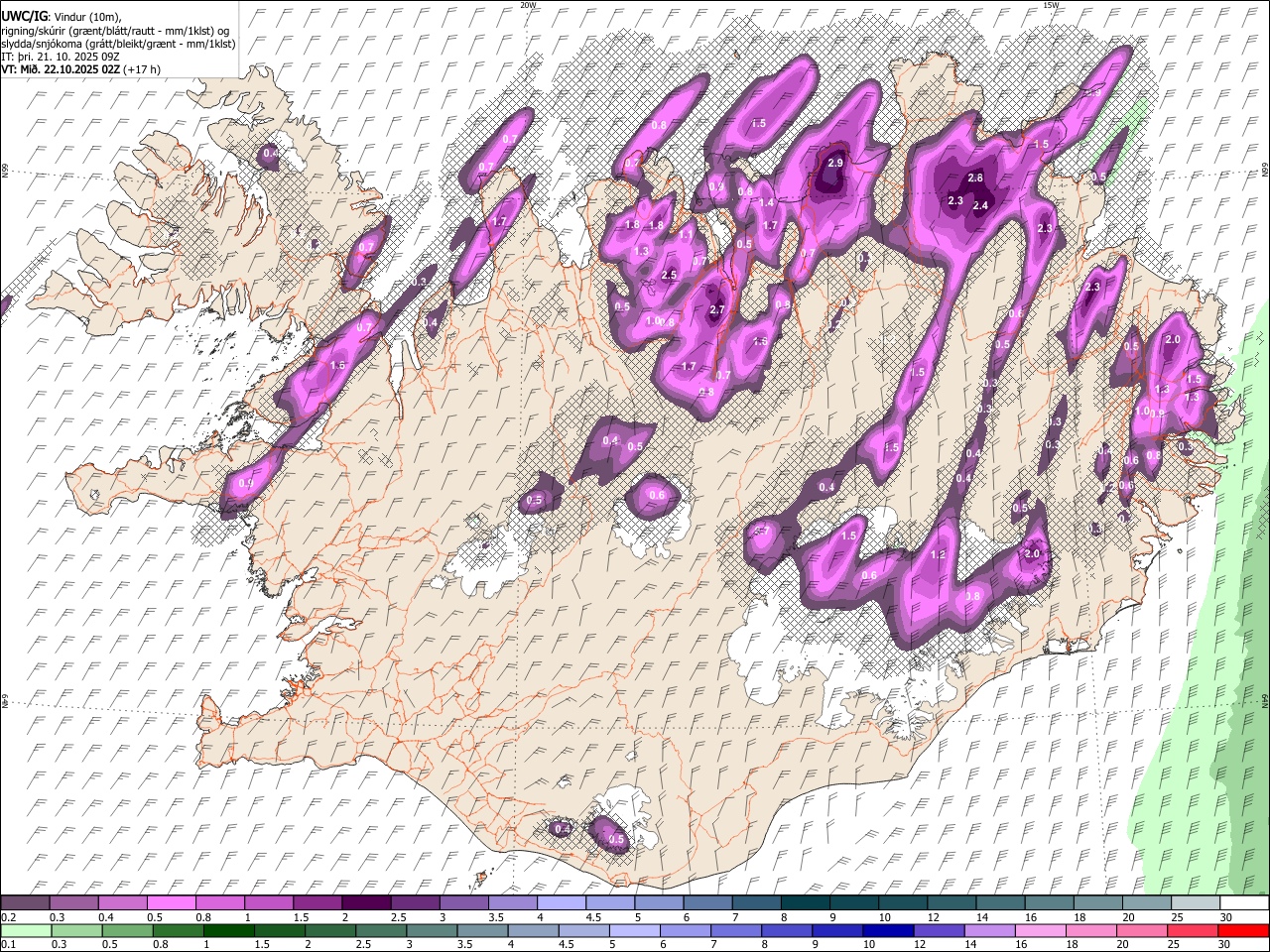Click the 'rigning/skúrir' legend description line
The width and height of the screenshot is (1270, 952).
pyautogui.click(x=115, y=31)
